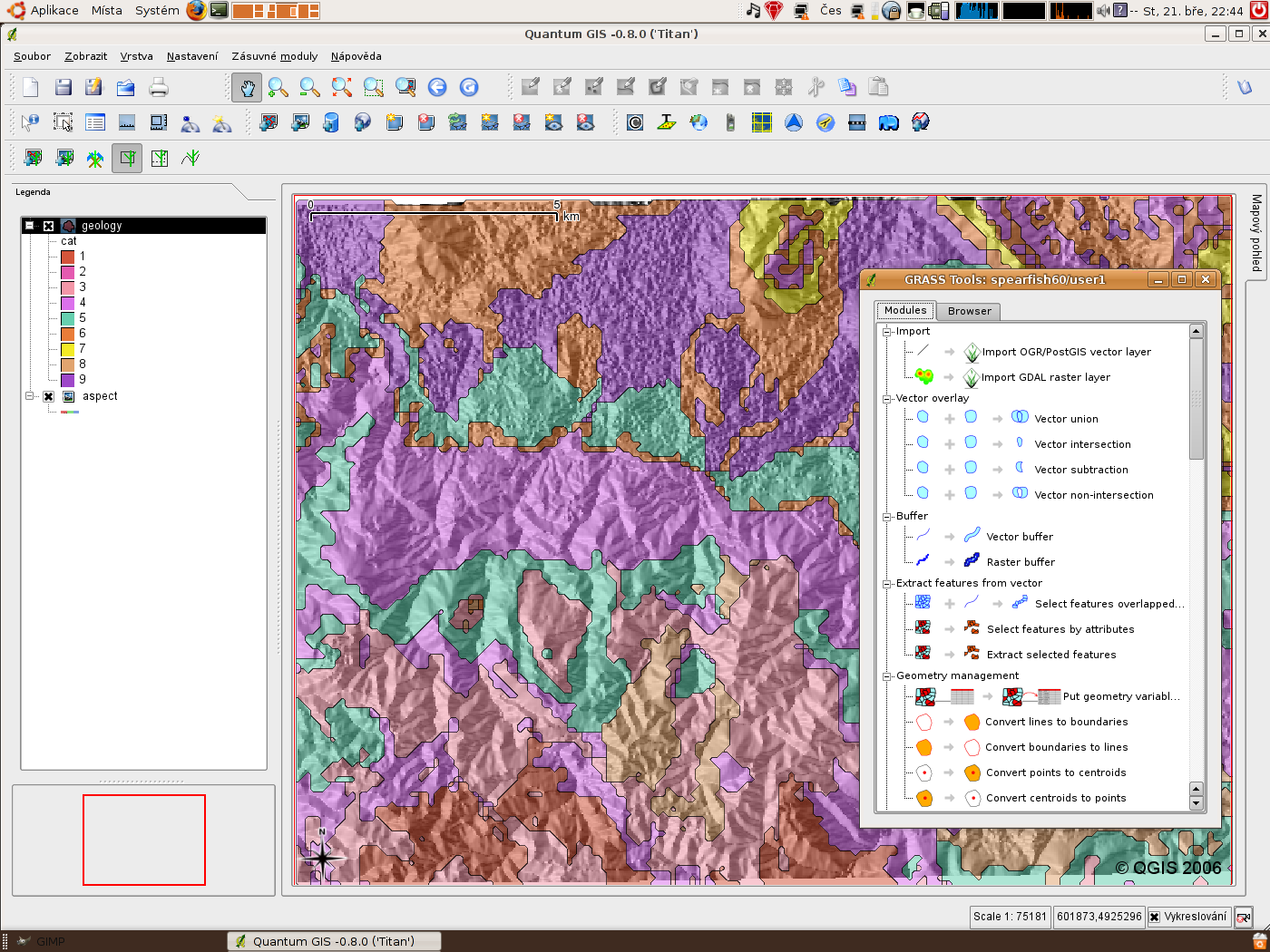The image size is (1270, 952).
Task: Click the yellow swatch for category 7
Action: click(x=67, y=349)
